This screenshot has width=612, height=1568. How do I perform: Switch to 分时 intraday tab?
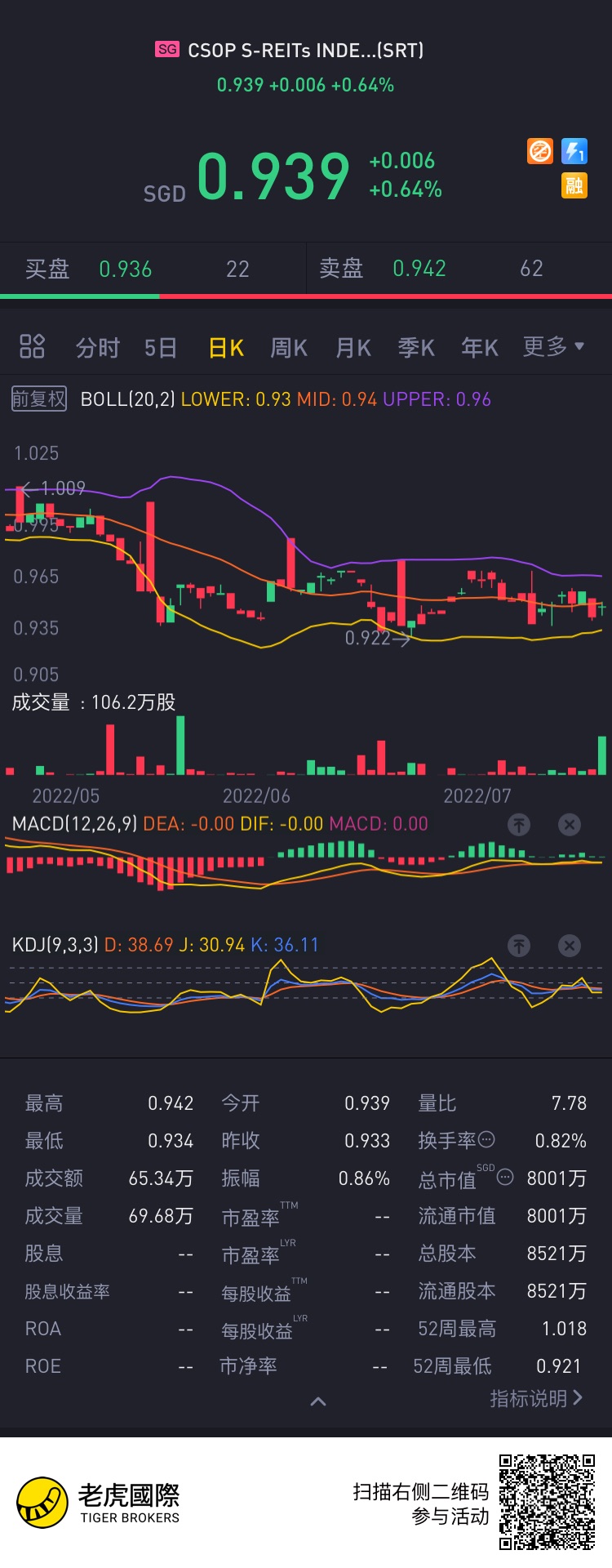98,348
